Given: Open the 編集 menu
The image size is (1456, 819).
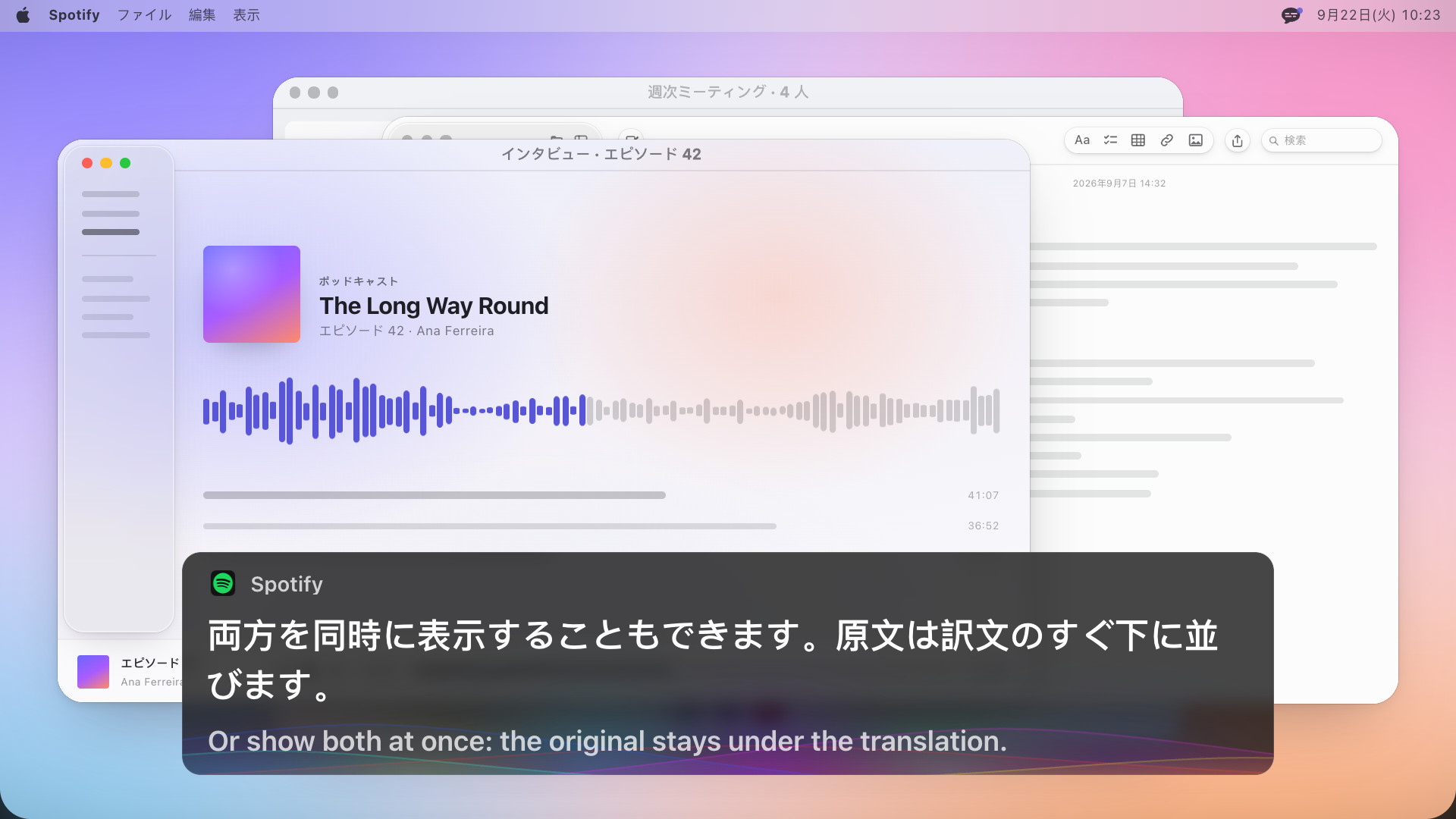Looking at the screenshot, I should (x=202, y=15).
